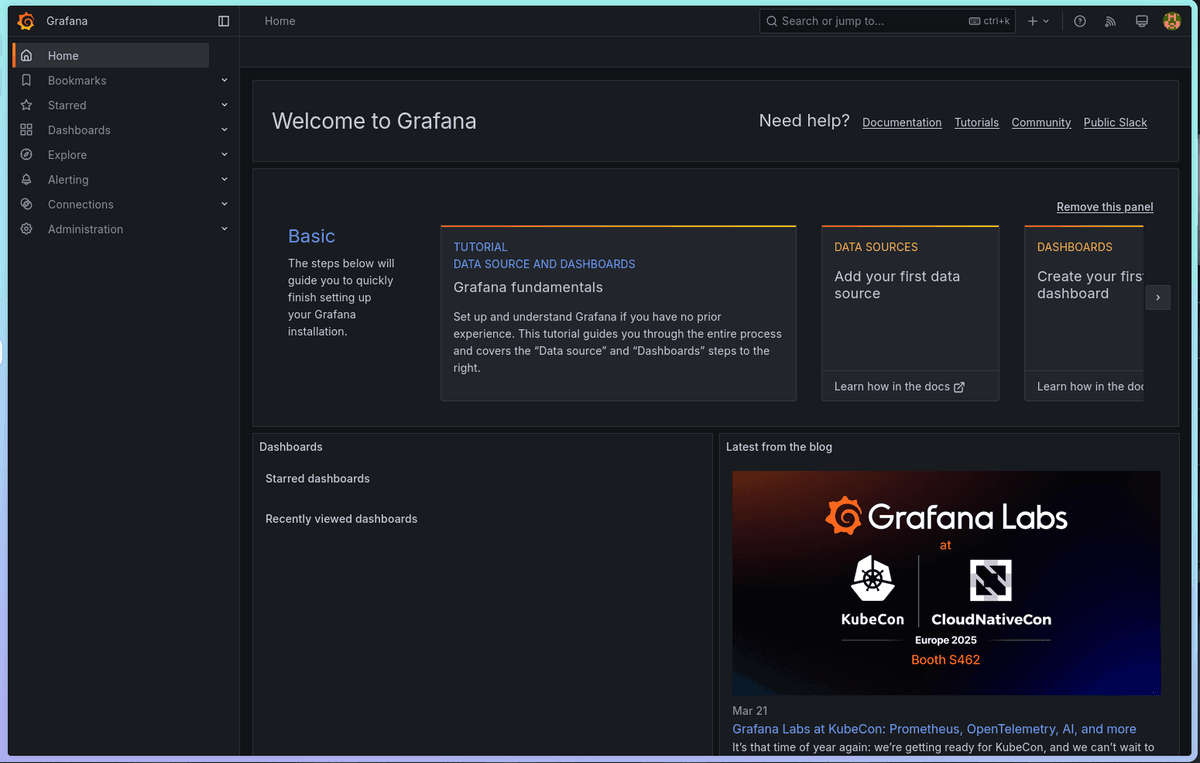Click the Dashboards grid icon in sidebar
1200x763 pixels.
click(x=27, y=130)
